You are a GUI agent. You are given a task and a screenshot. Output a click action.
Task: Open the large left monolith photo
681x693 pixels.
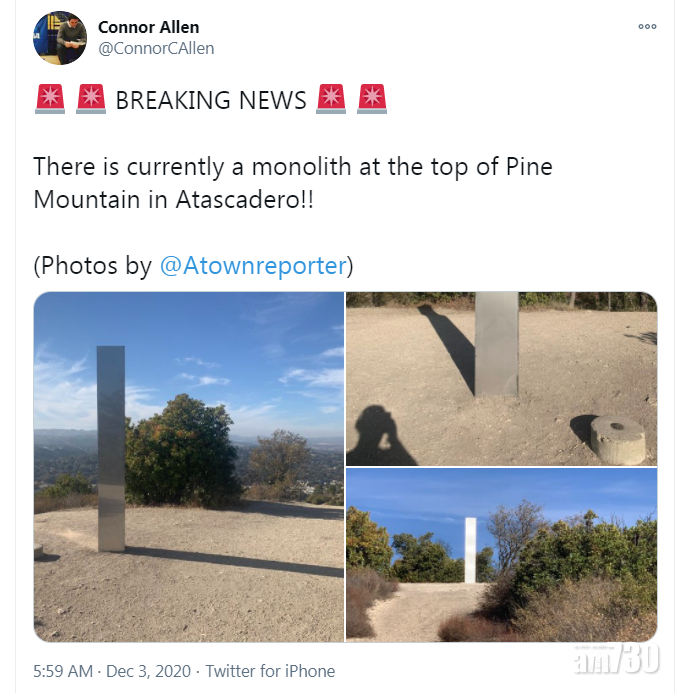188,466
